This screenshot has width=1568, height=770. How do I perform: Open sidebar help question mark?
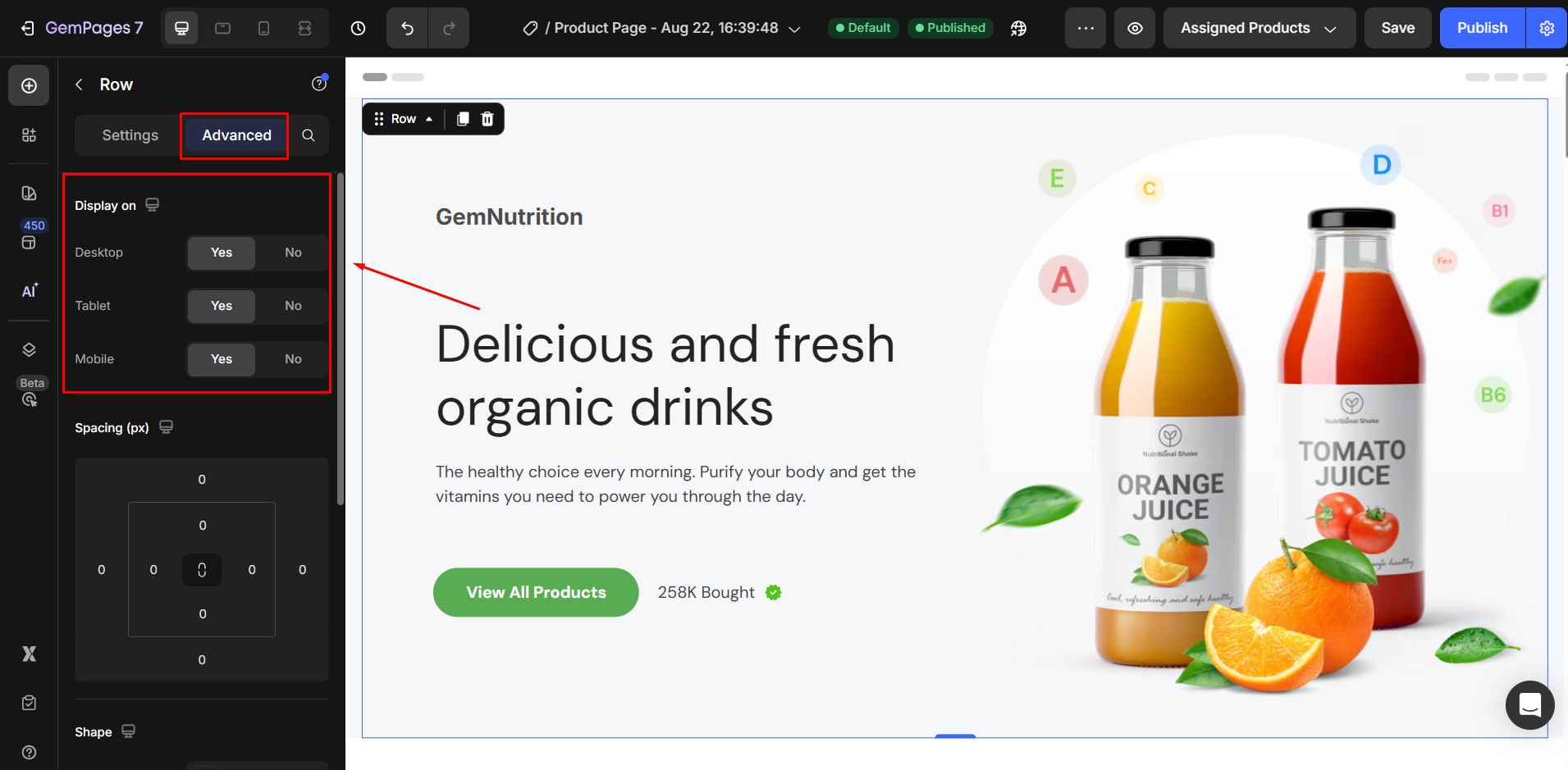coord(29,752)
